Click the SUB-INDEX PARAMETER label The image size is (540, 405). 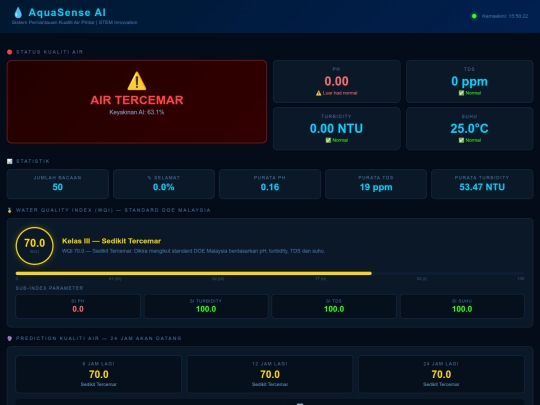point(50,288)
